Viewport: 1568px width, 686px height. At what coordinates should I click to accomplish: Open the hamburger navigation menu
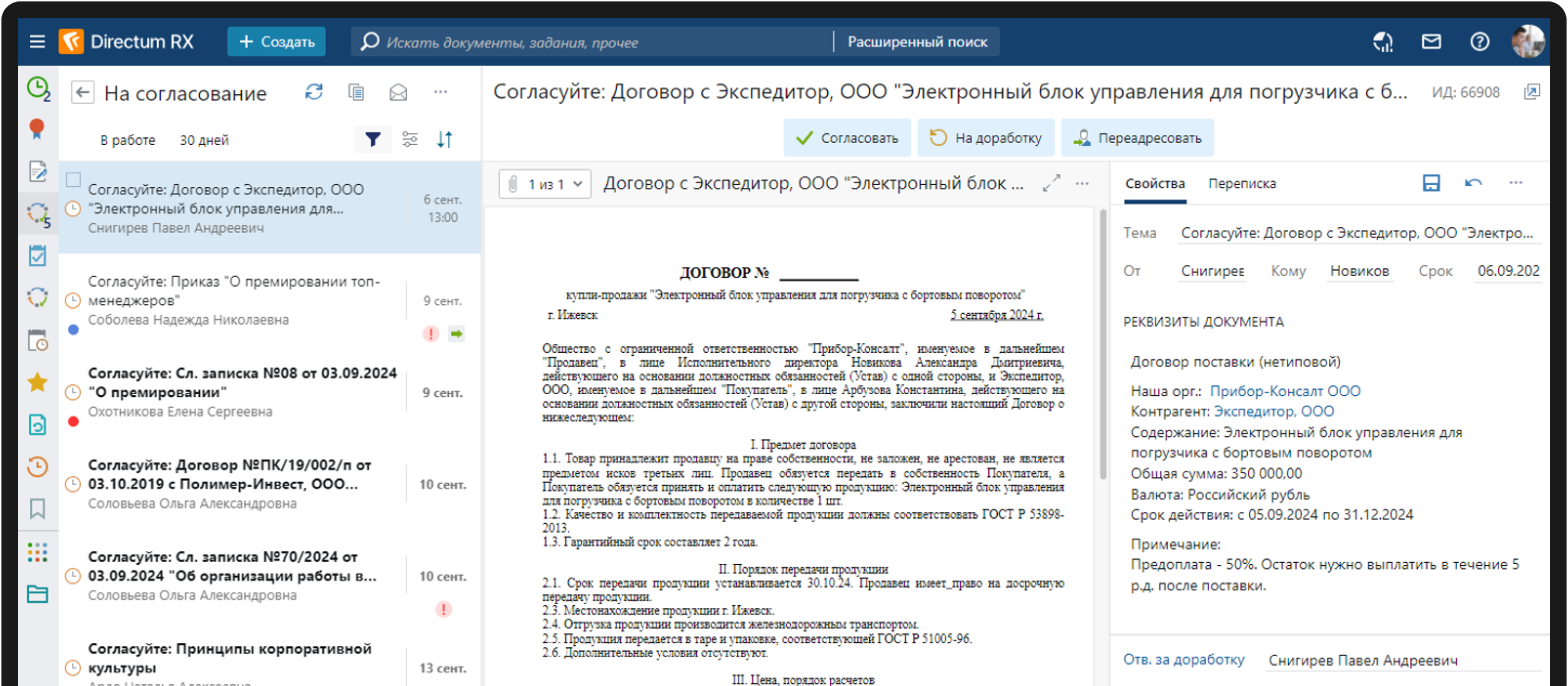(37, 42)
